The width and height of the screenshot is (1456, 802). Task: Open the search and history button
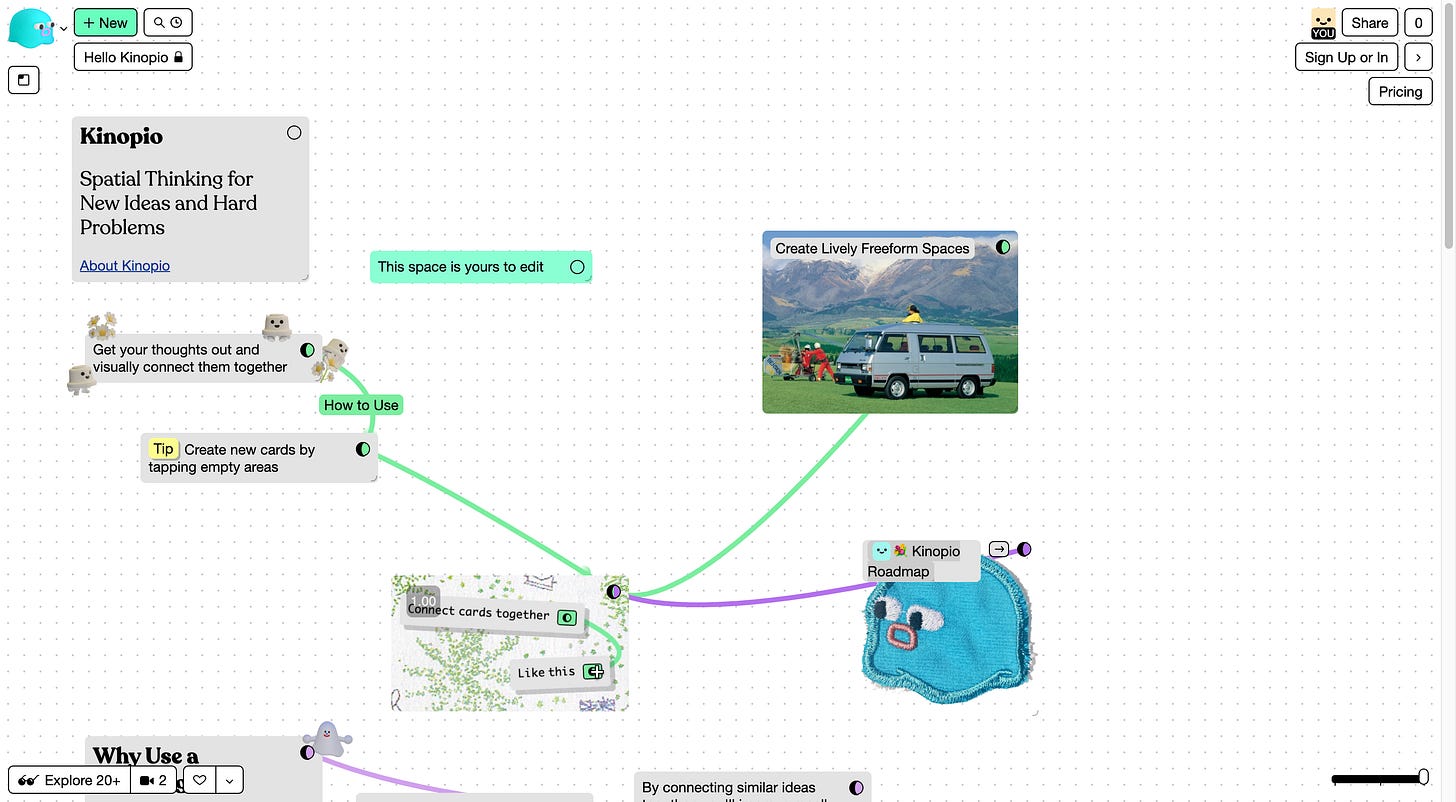pos(168,22)
